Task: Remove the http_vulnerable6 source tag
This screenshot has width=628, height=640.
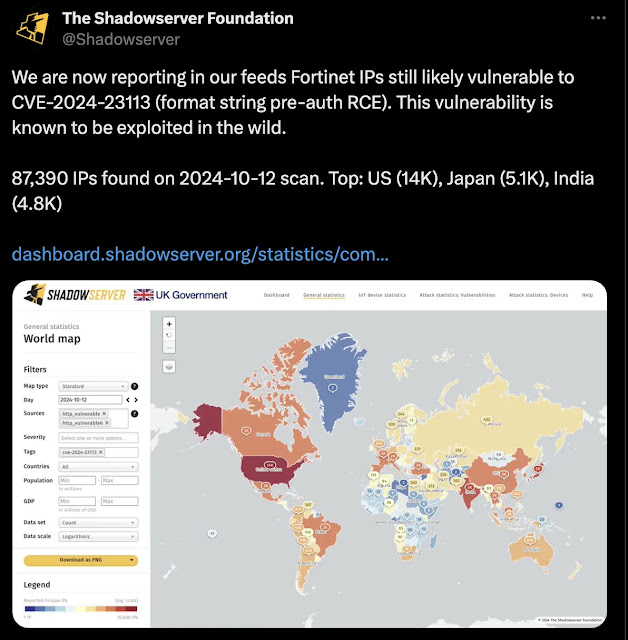Action: pyautogui.click(x=107, y=422)
